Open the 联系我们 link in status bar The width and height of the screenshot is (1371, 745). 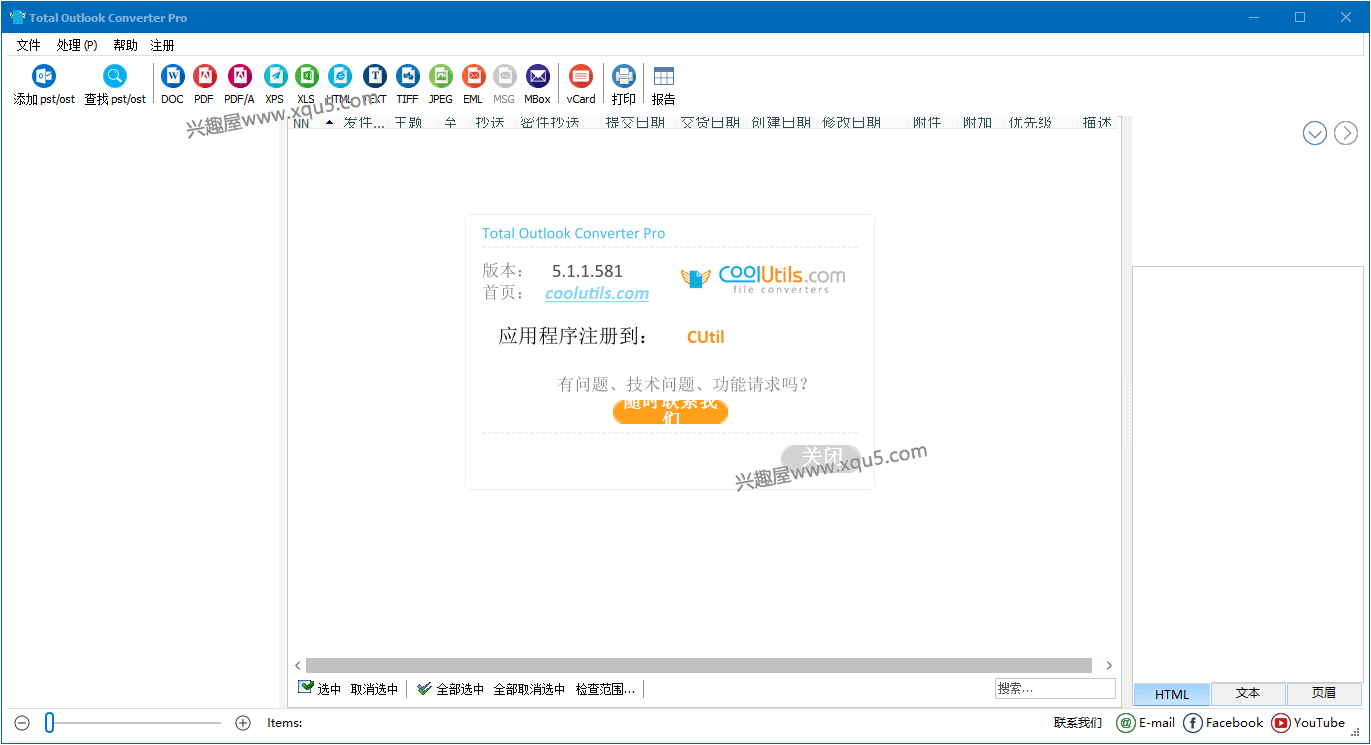click(1078, 723)
